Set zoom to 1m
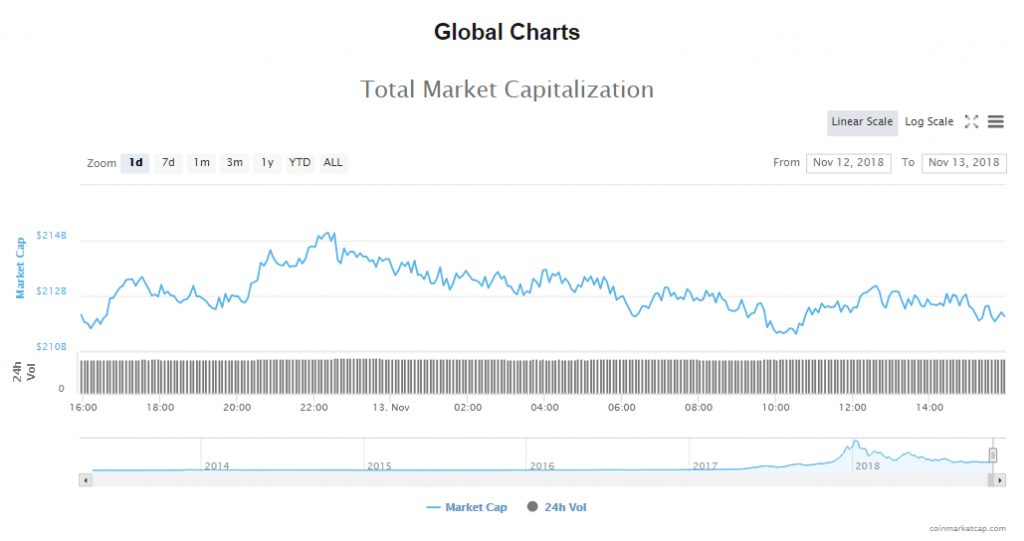Screen dimensions: 1024x541 click(201, 163)
